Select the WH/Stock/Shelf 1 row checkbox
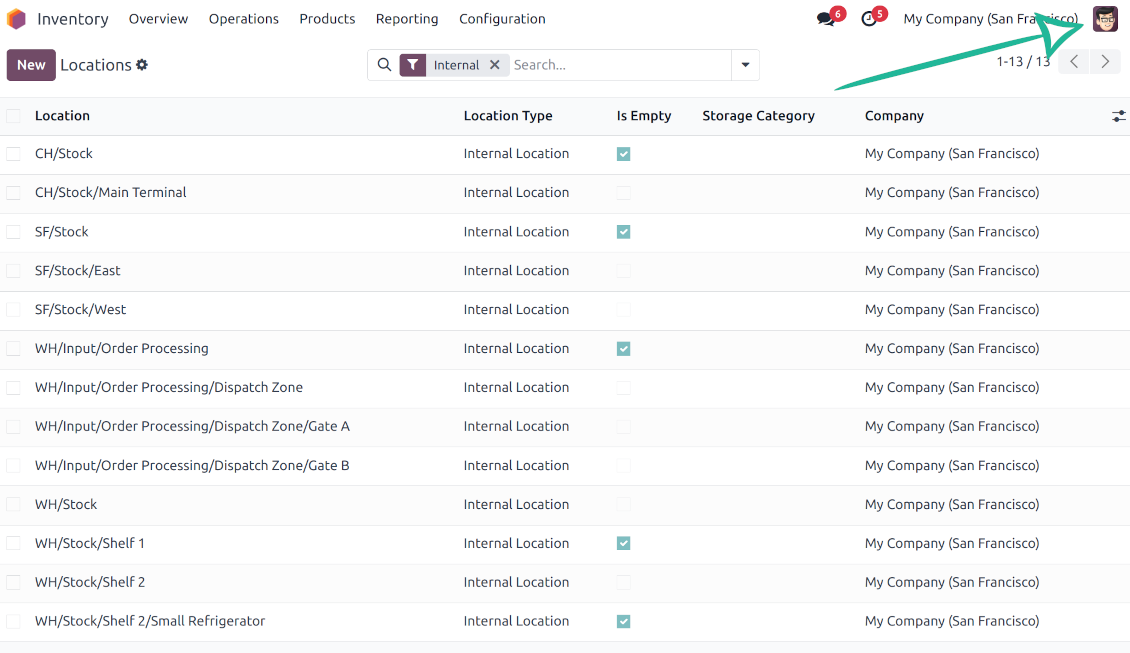Viewport: 1130px width, 653px height. 13,543
